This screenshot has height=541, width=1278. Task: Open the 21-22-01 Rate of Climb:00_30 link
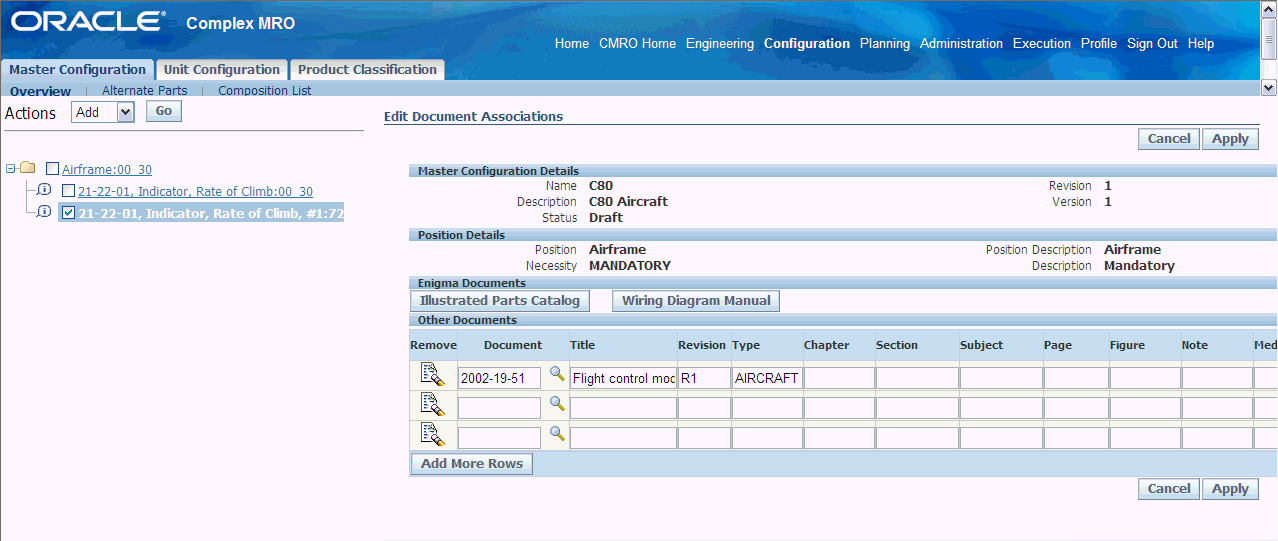pyautogui.click(x=195, y=191)
